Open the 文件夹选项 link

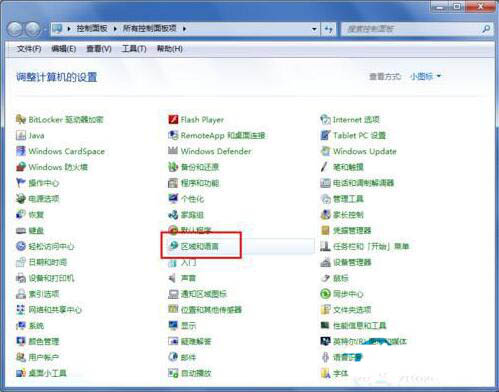(x=352, y=310)
